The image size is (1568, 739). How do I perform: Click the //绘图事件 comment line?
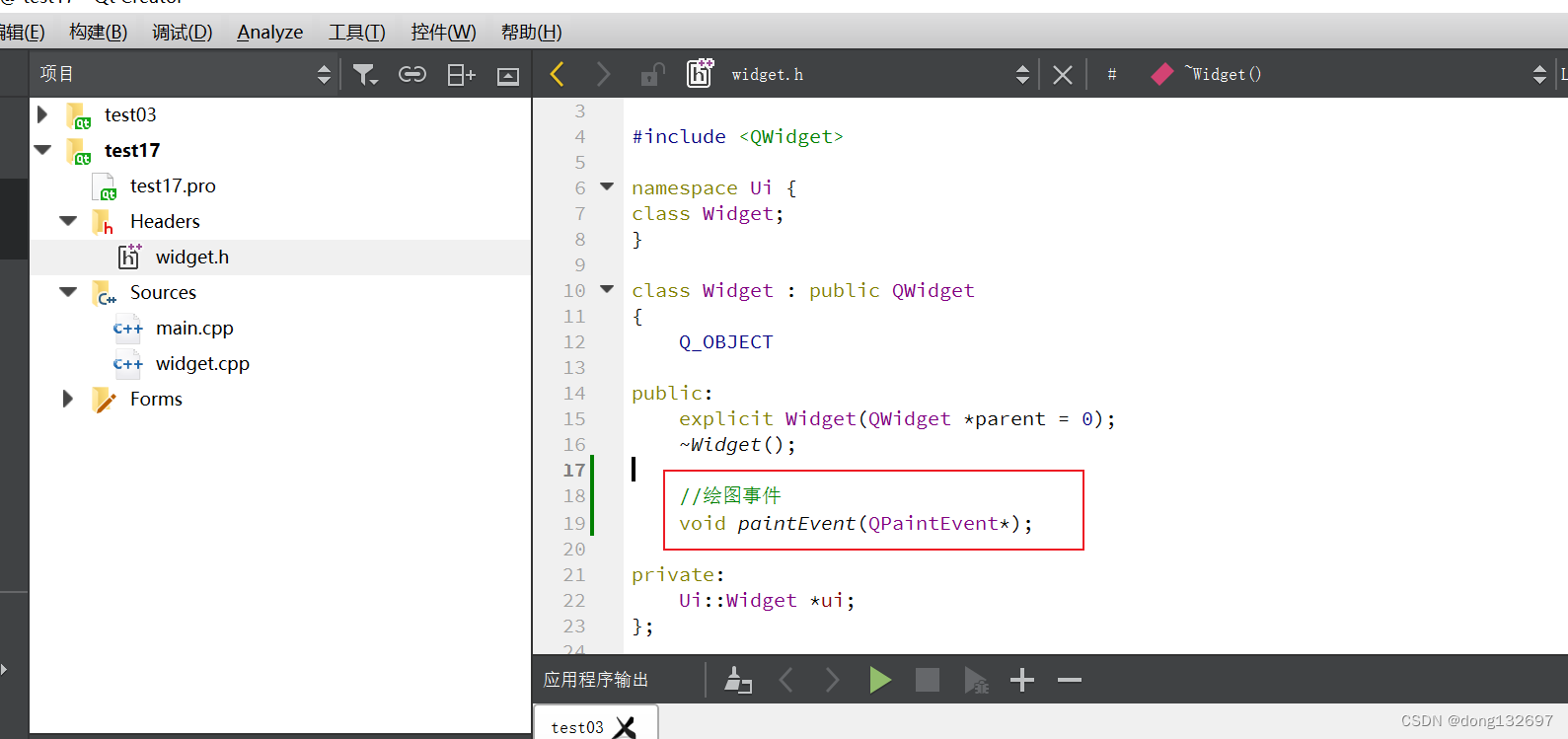730,495
